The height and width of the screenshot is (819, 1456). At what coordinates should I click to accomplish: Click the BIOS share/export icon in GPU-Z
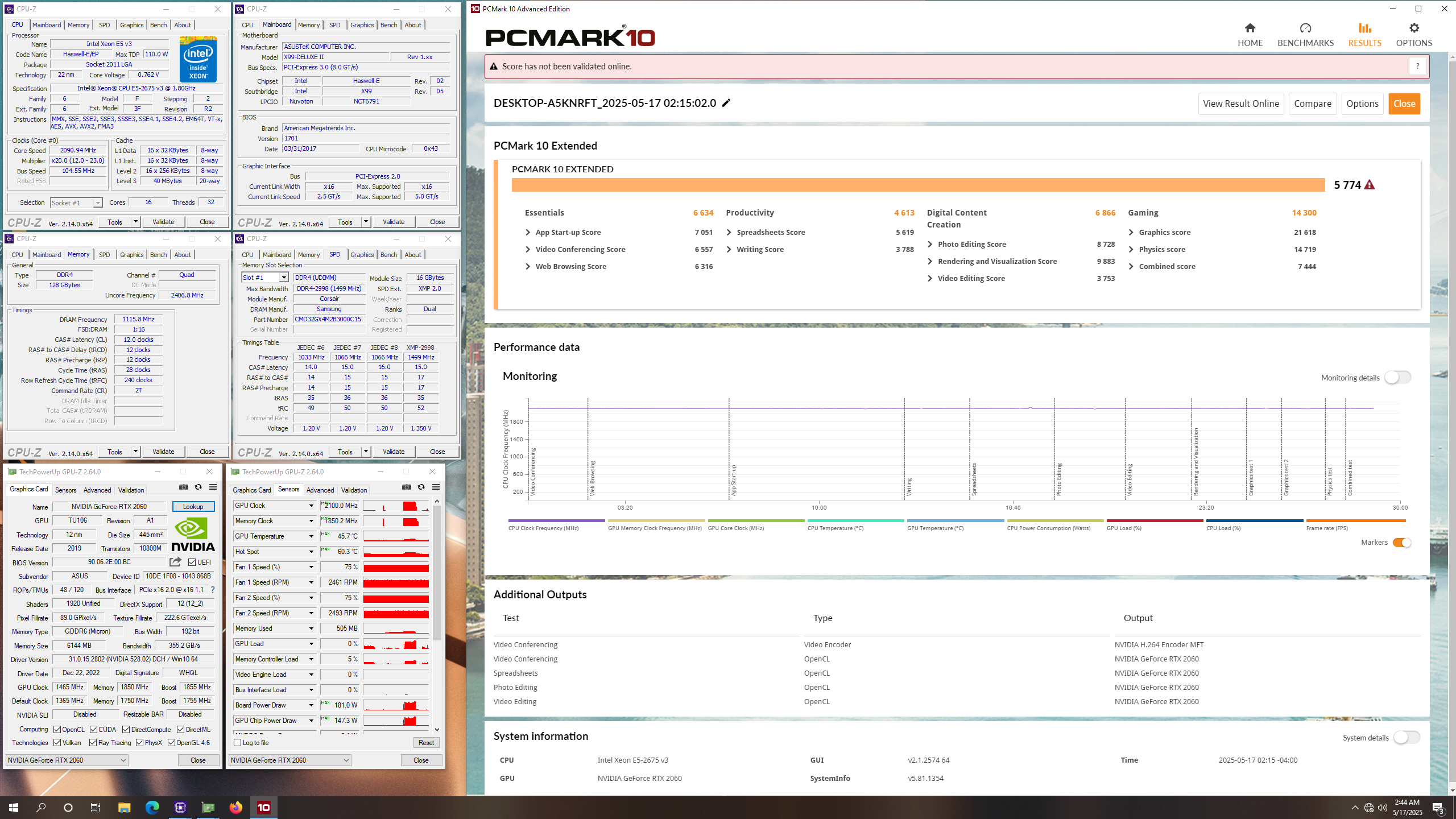175,562
